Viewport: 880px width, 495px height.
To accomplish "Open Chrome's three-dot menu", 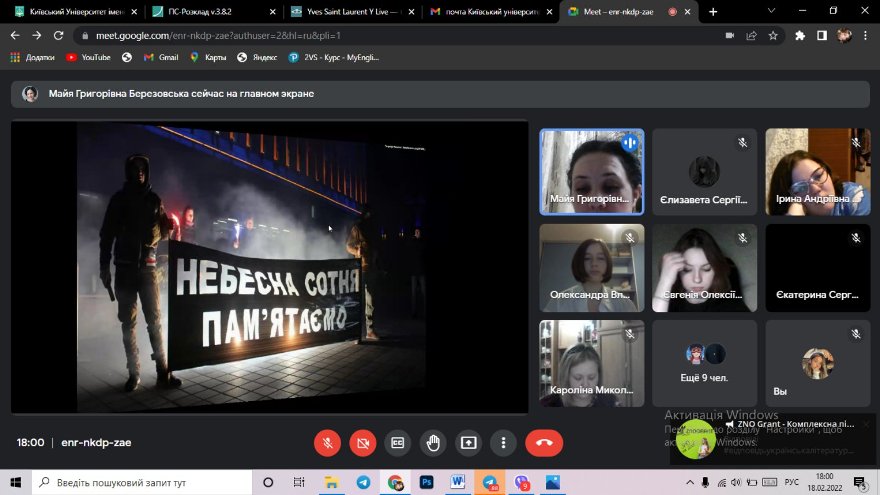I will [x=867, y=35].
